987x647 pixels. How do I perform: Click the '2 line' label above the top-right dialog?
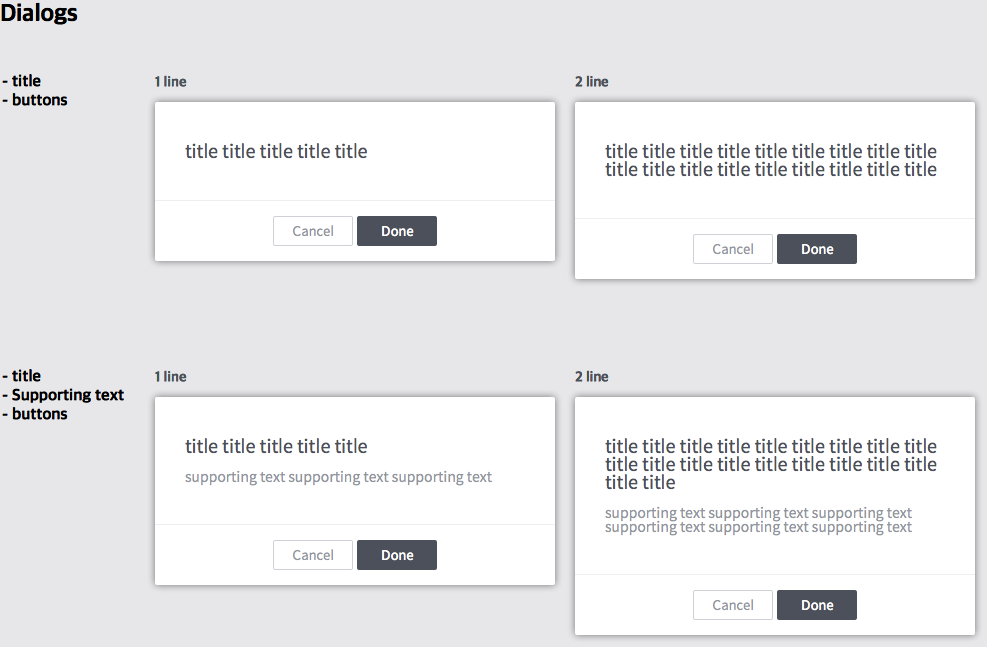pyautogui.click(x=589, y=81)
